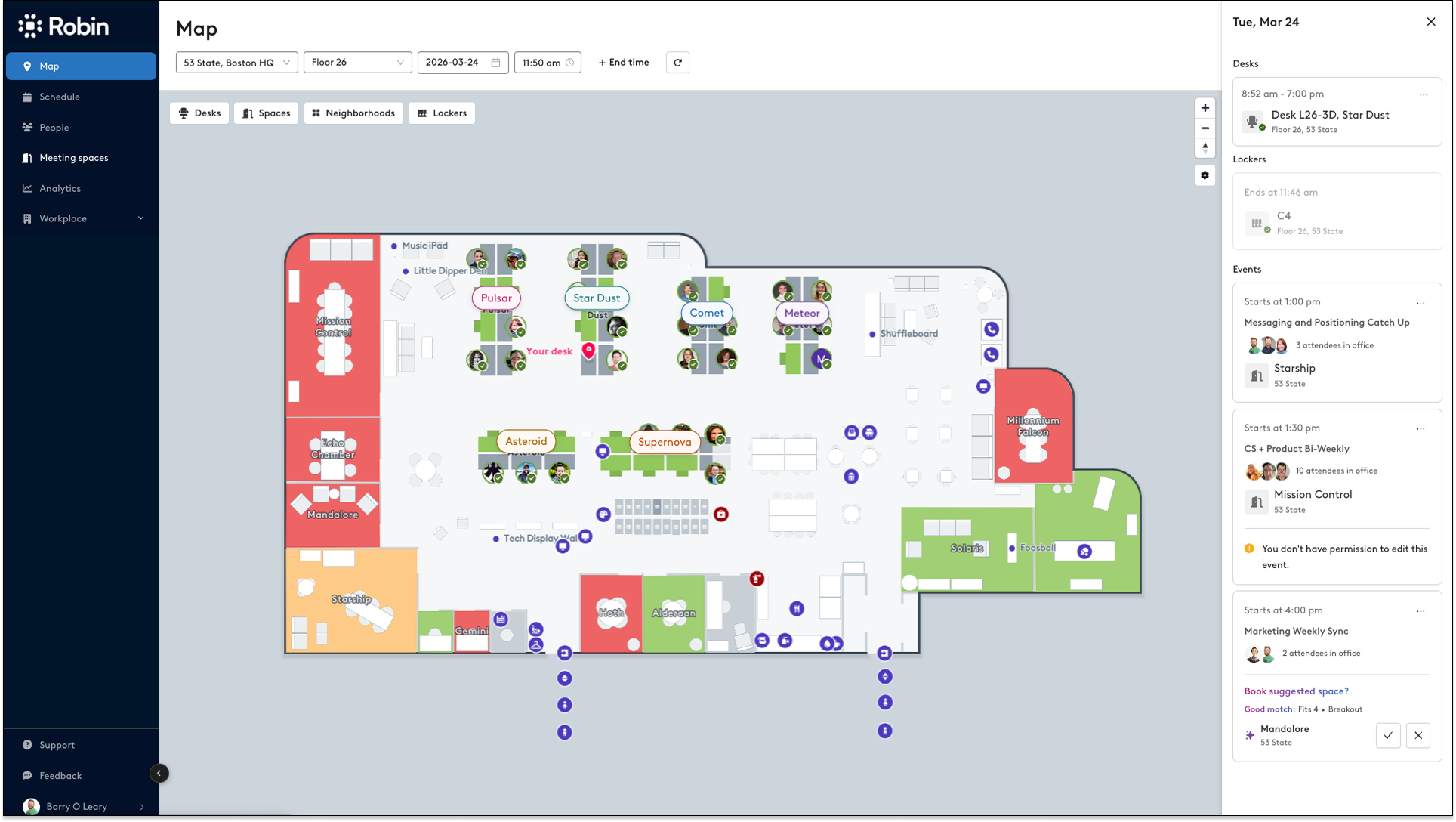Accept the suggested Mandalore space
The image size is (1456, 822).
click(x=1387, y=735)
